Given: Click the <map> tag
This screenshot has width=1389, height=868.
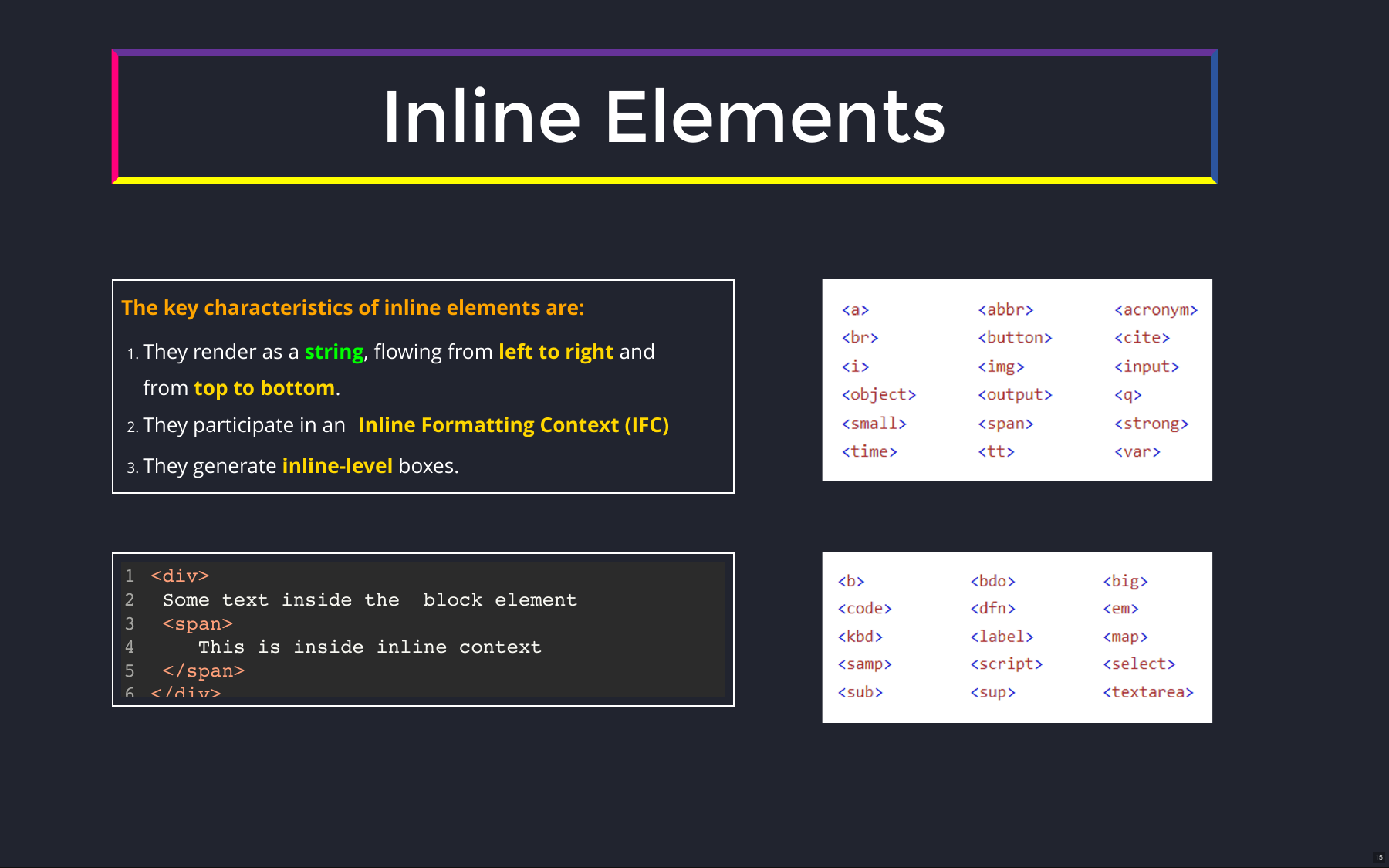Looking at the screenshot, I should [1125, 637].
